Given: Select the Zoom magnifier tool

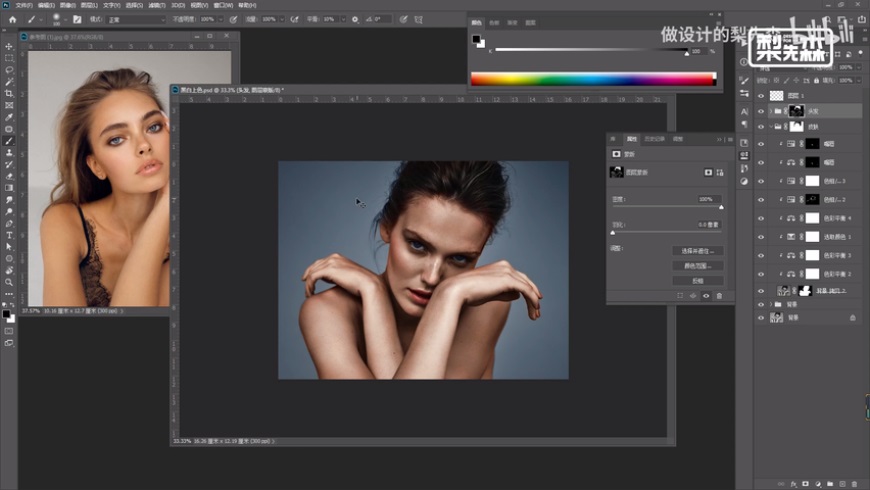Looking at the screenshot, I should coord(9,281).
